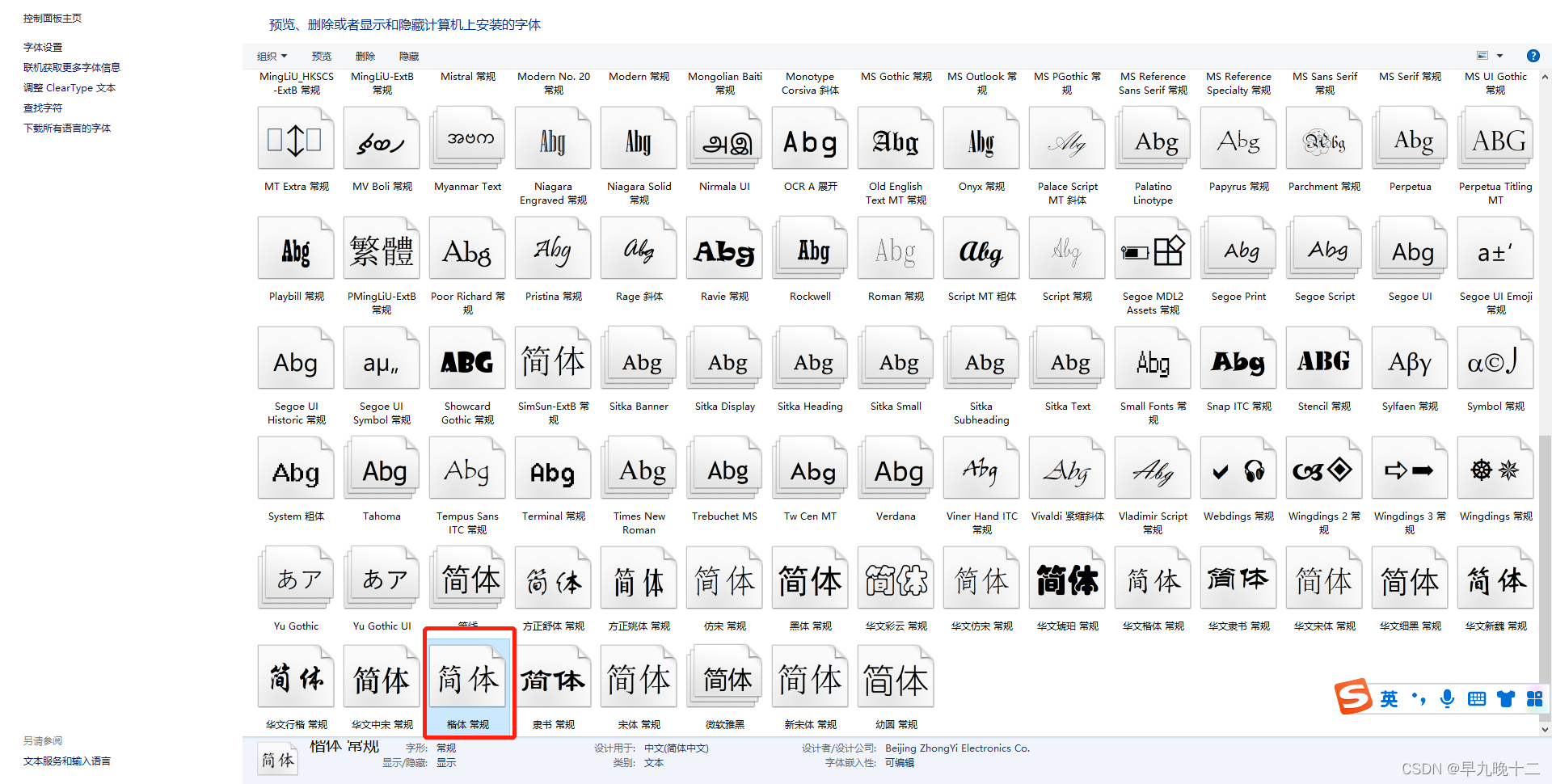Select the Ravie font icon
Viewport: 1552px width, 784px height.
(724, 250)
